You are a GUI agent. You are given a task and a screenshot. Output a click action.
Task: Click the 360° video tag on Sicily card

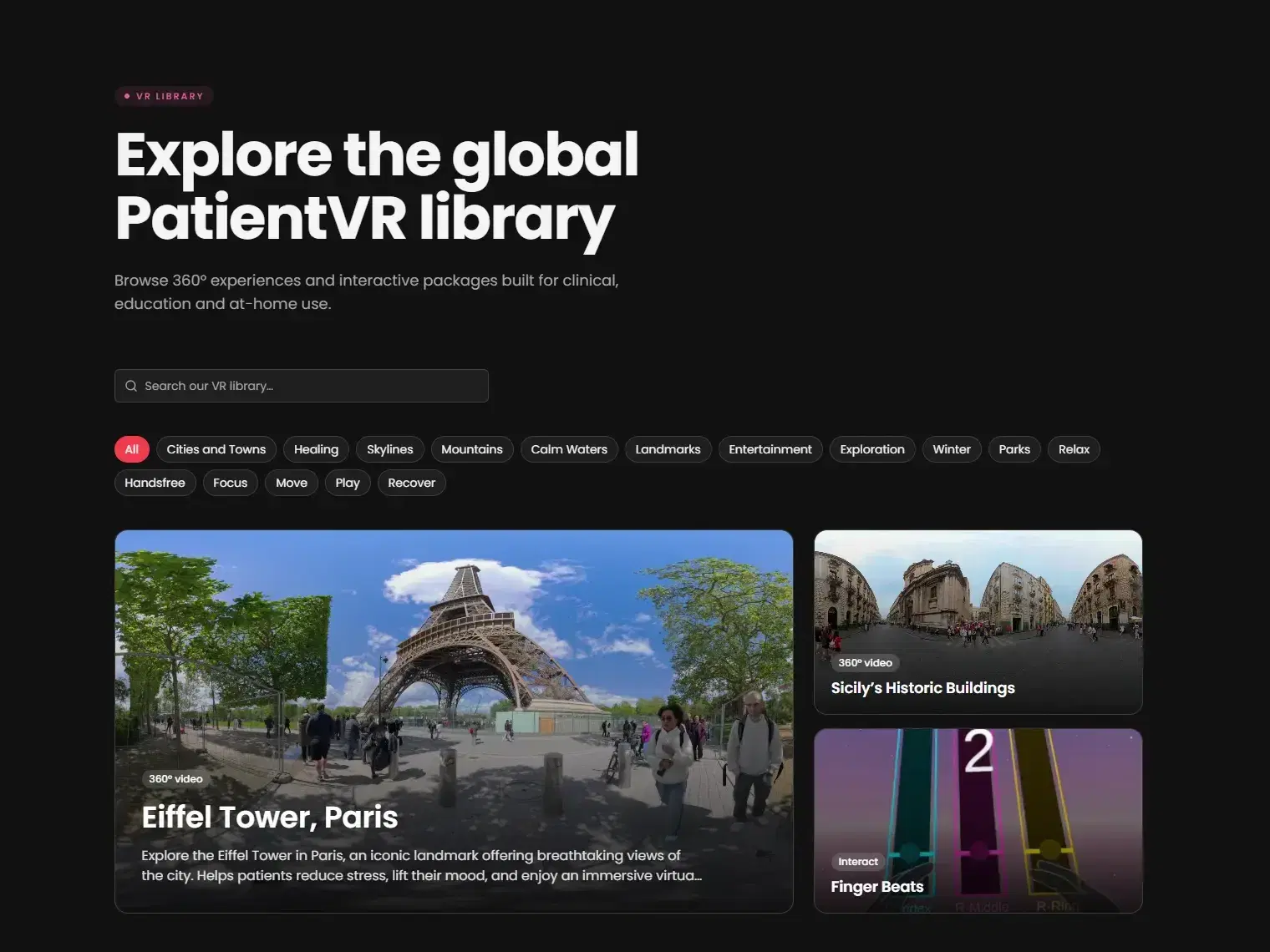[866, 663]
